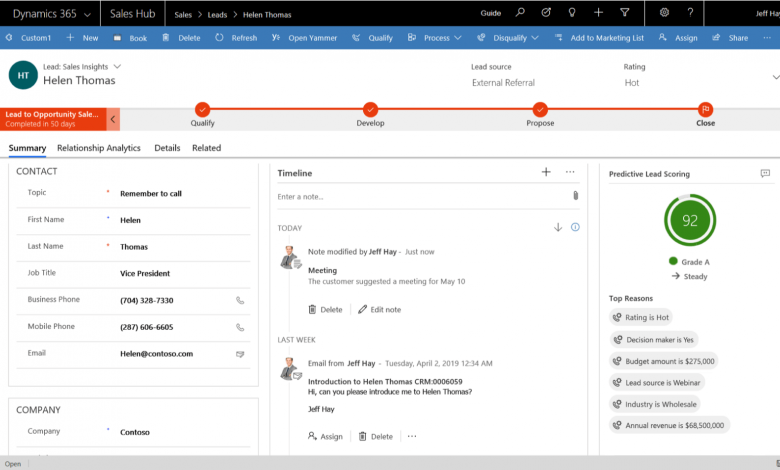Delete the Meeting note

pos(325,309)
